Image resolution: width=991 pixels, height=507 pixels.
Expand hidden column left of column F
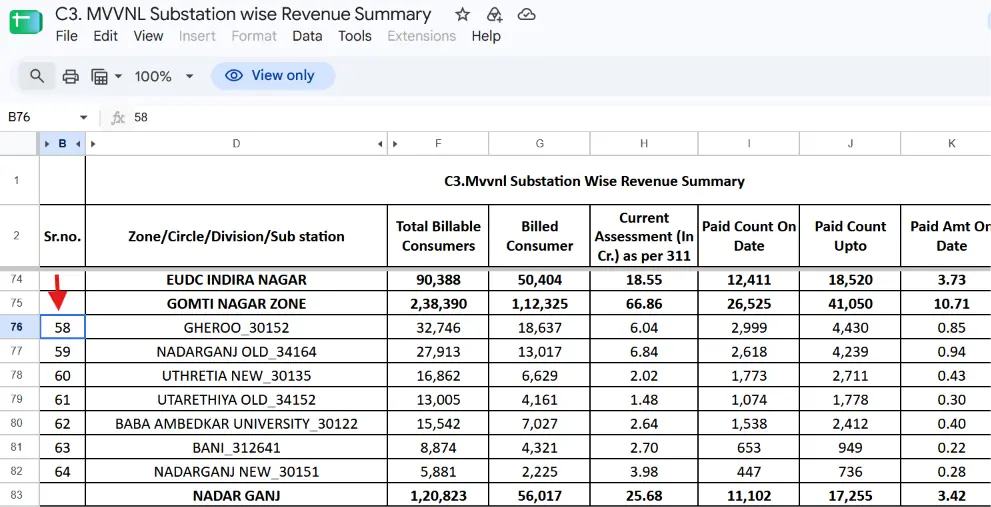coord(395,144)
